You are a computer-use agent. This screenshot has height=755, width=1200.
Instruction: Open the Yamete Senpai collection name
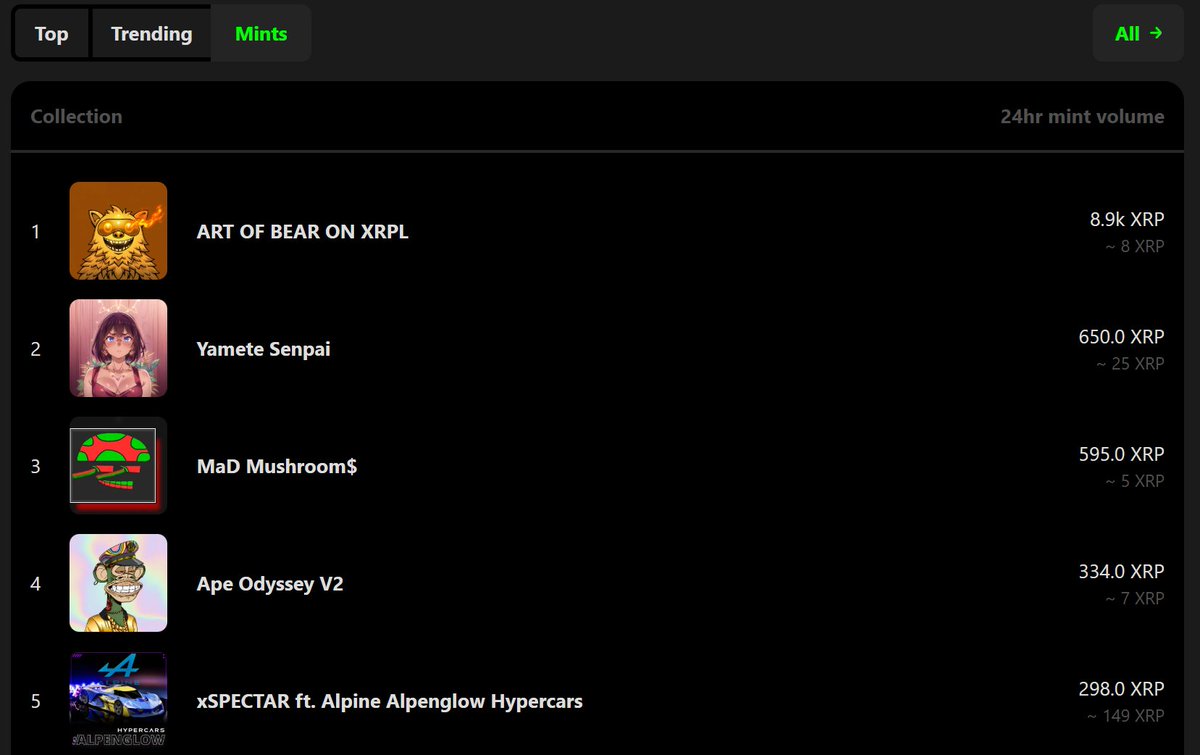tap(263, 349)
